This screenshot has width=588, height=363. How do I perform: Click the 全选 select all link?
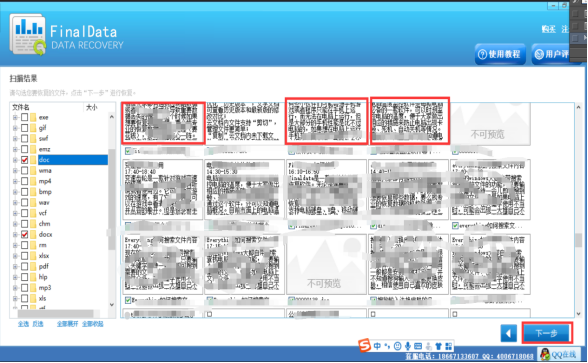23,324
